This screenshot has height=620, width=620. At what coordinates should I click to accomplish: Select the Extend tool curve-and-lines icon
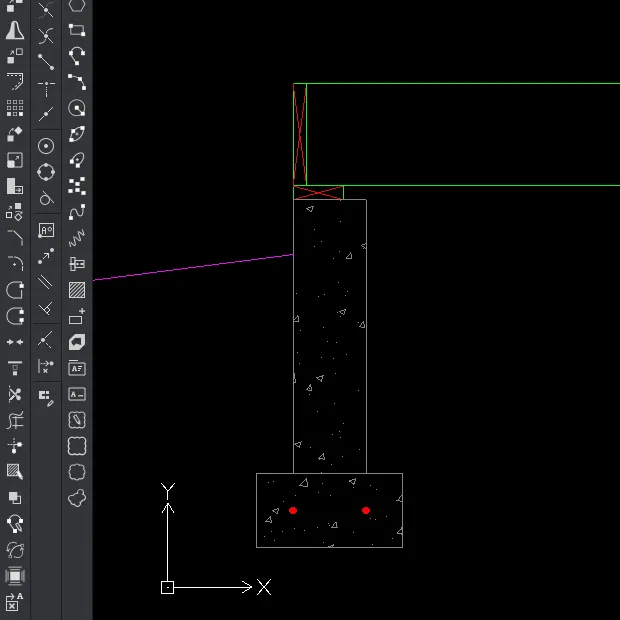15,420
